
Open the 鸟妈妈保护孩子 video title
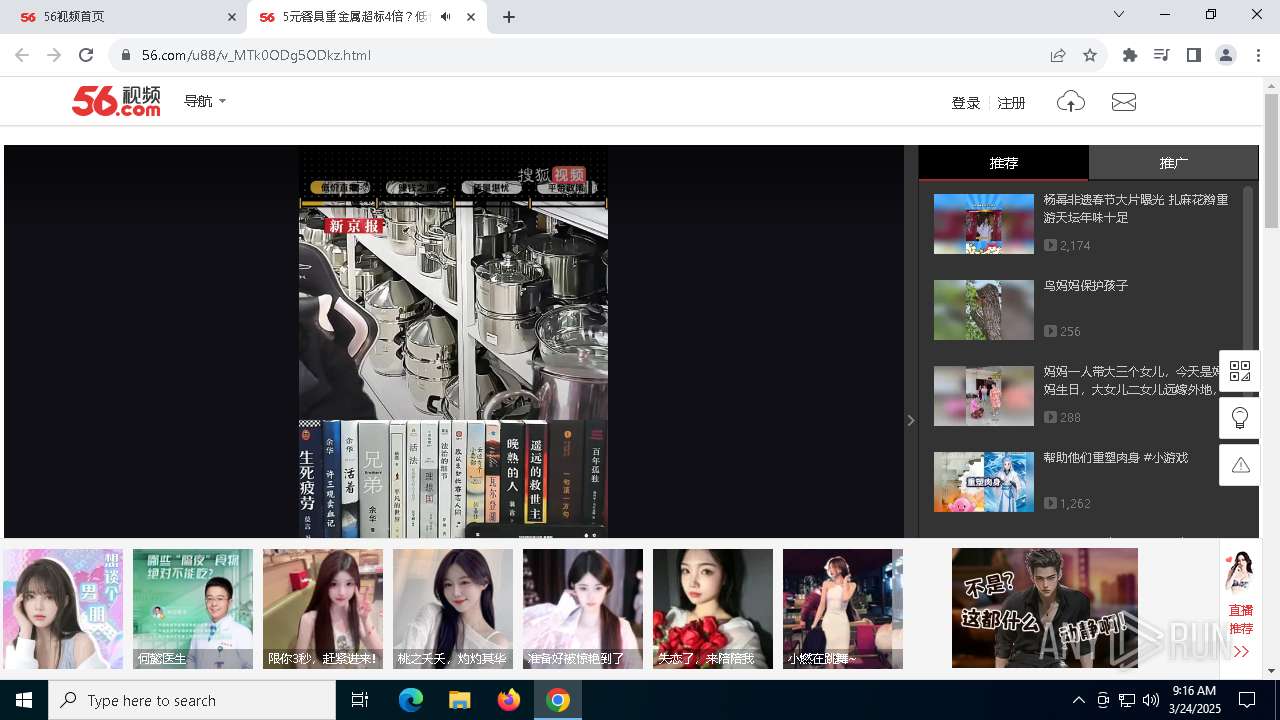(x=1086, y=285)
